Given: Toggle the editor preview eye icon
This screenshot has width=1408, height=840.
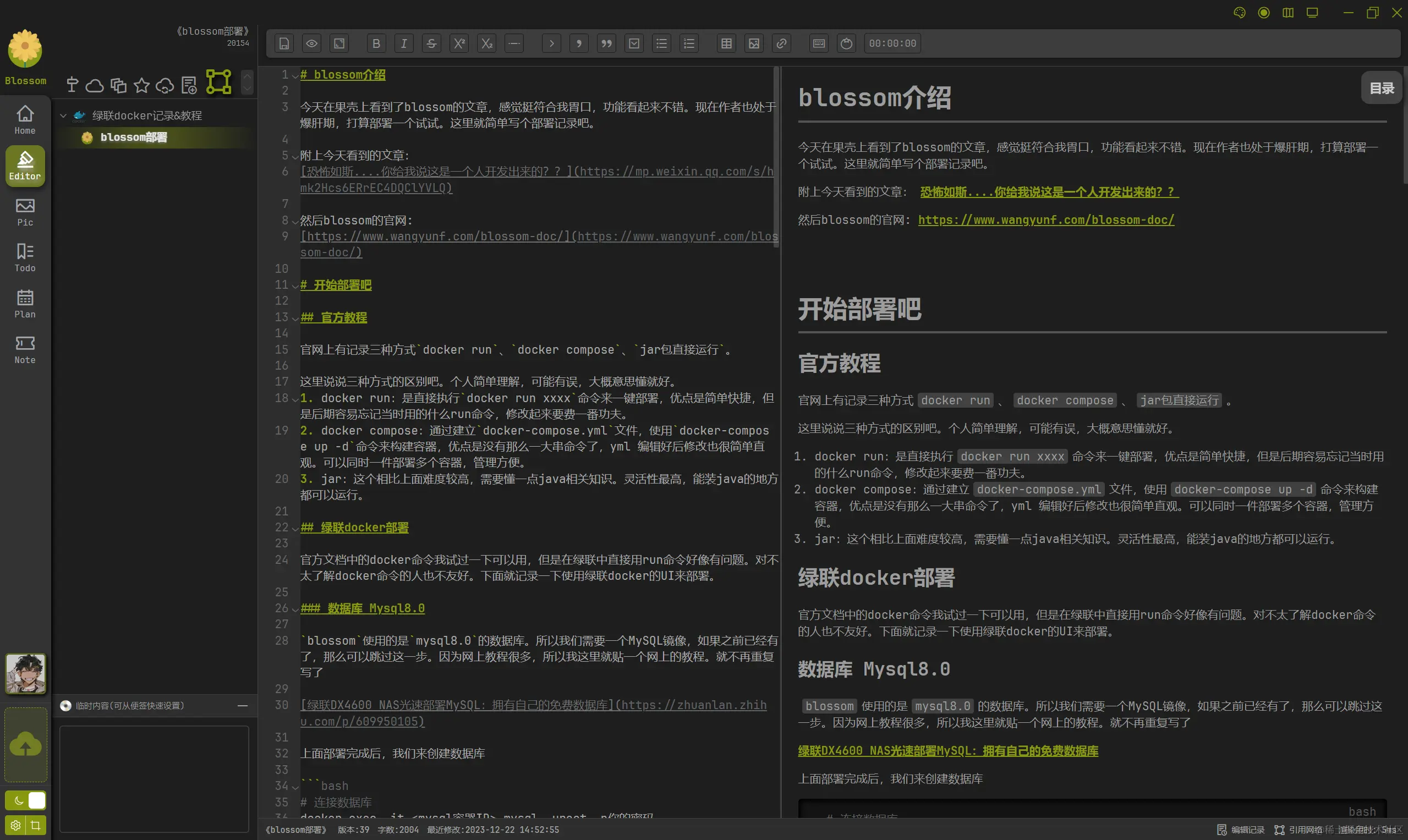Looking at the screenshot, I should (311, 43).
